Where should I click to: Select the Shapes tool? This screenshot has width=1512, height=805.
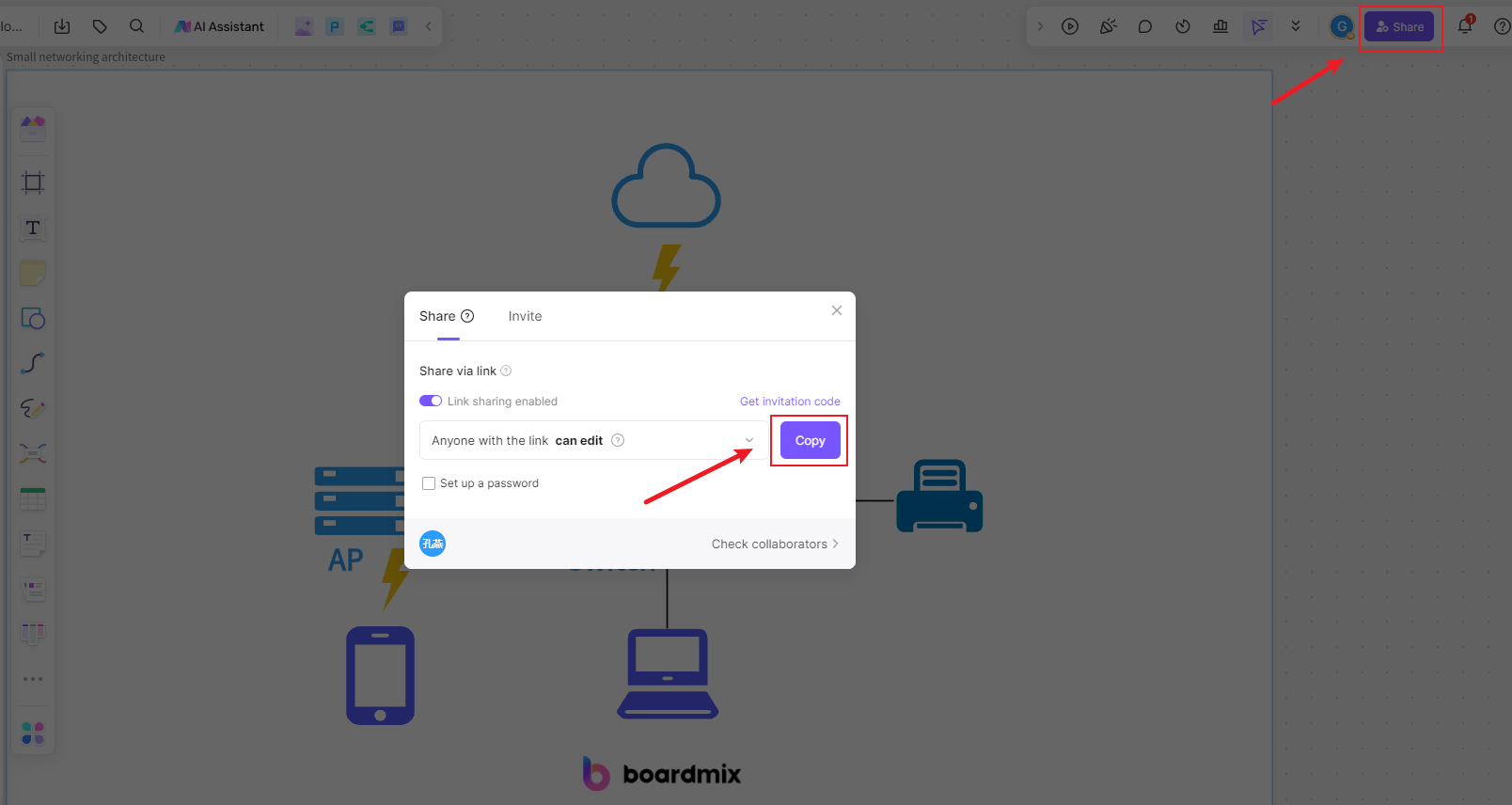pos(33,318)
